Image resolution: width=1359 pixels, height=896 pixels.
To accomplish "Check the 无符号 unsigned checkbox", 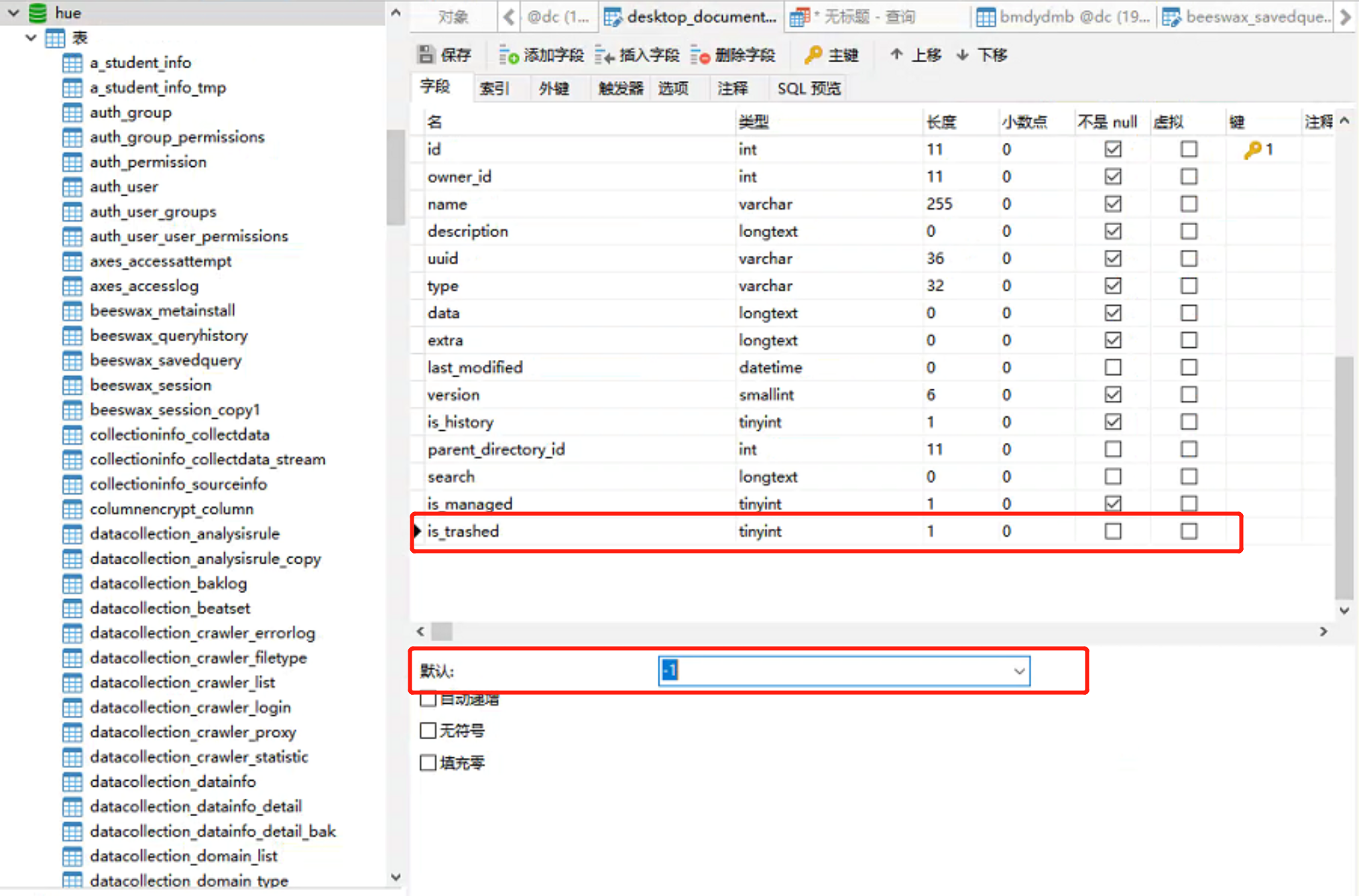I will coord(428,730).
